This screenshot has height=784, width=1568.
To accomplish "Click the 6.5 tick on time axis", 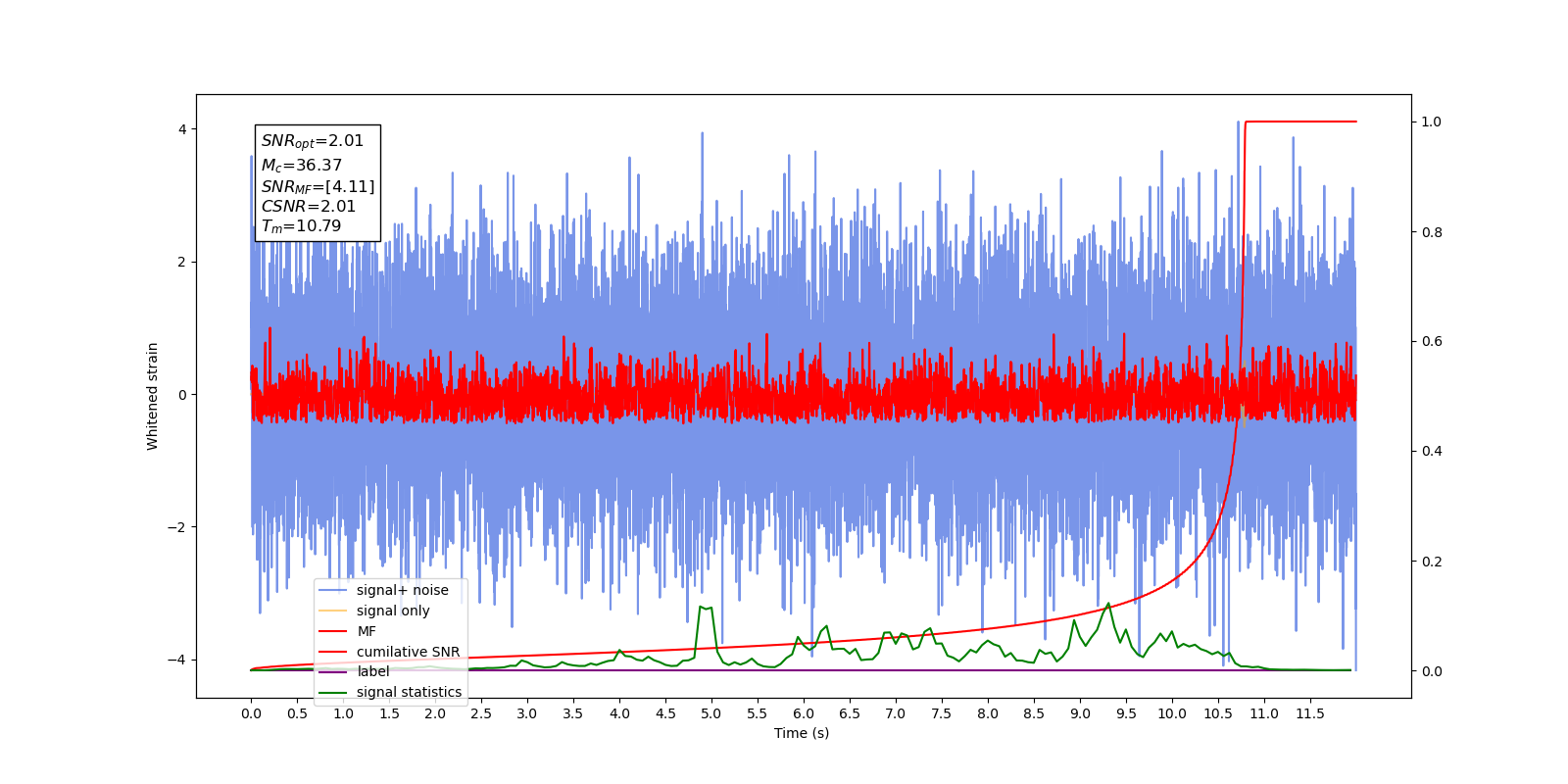I will pos(850,713).
